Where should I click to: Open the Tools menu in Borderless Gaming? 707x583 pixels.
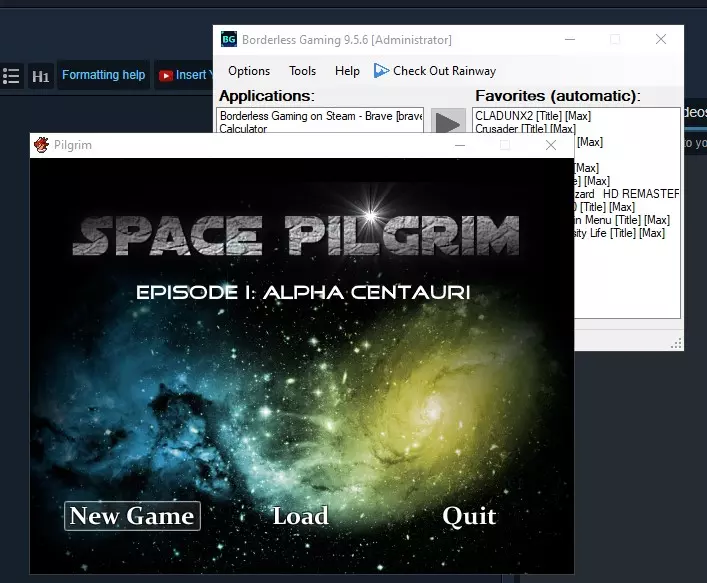(302, 71)
